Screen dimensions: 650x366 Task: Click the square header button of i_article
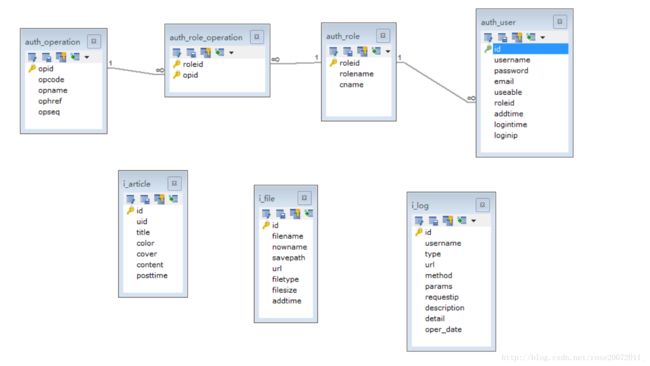coord(174,183)
